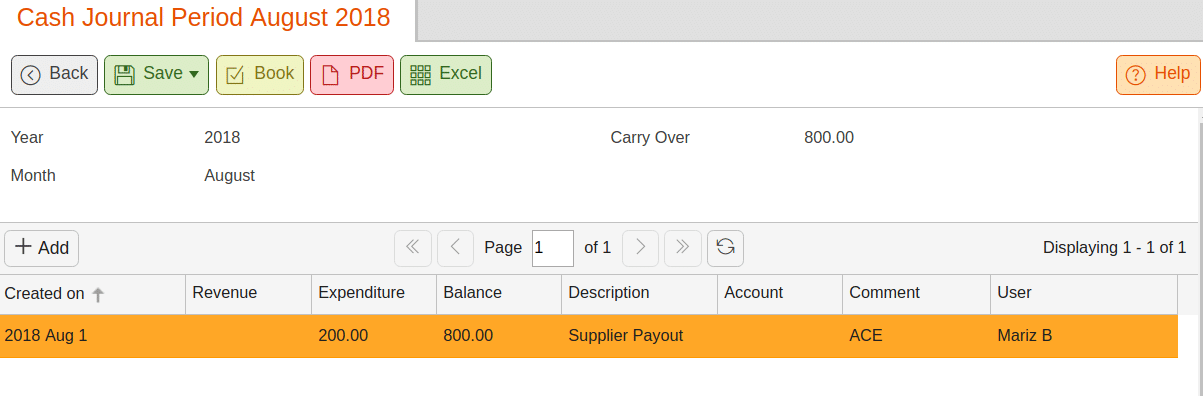
Task: Export the journal to Excel
Action: (446, 75)
